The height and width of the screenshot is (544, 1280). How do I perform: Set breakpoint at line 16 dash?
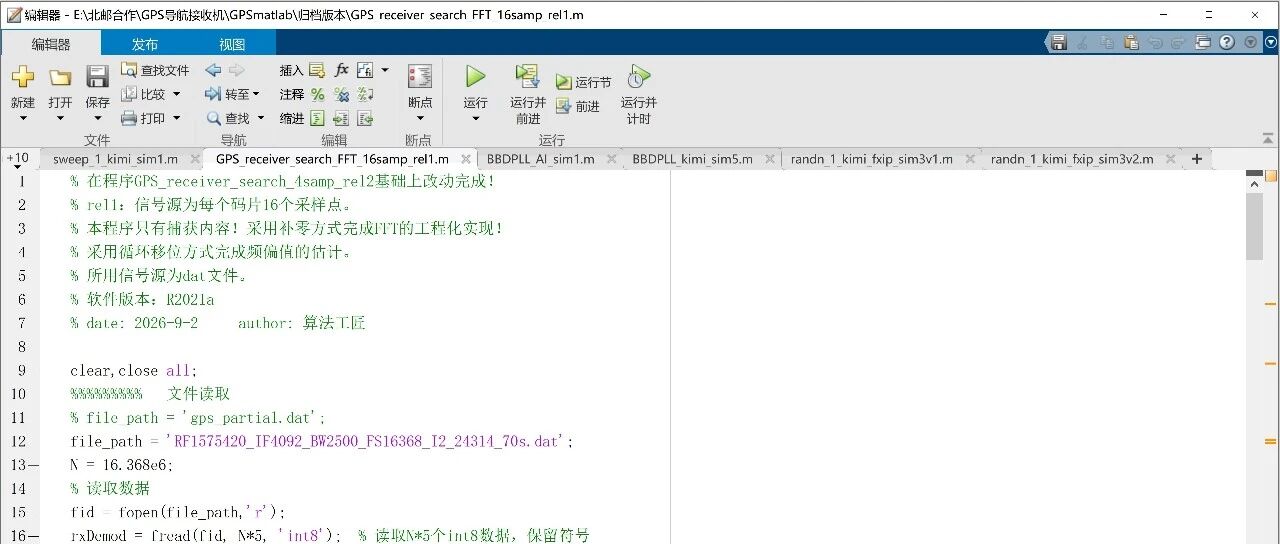(x=34, y=536)
